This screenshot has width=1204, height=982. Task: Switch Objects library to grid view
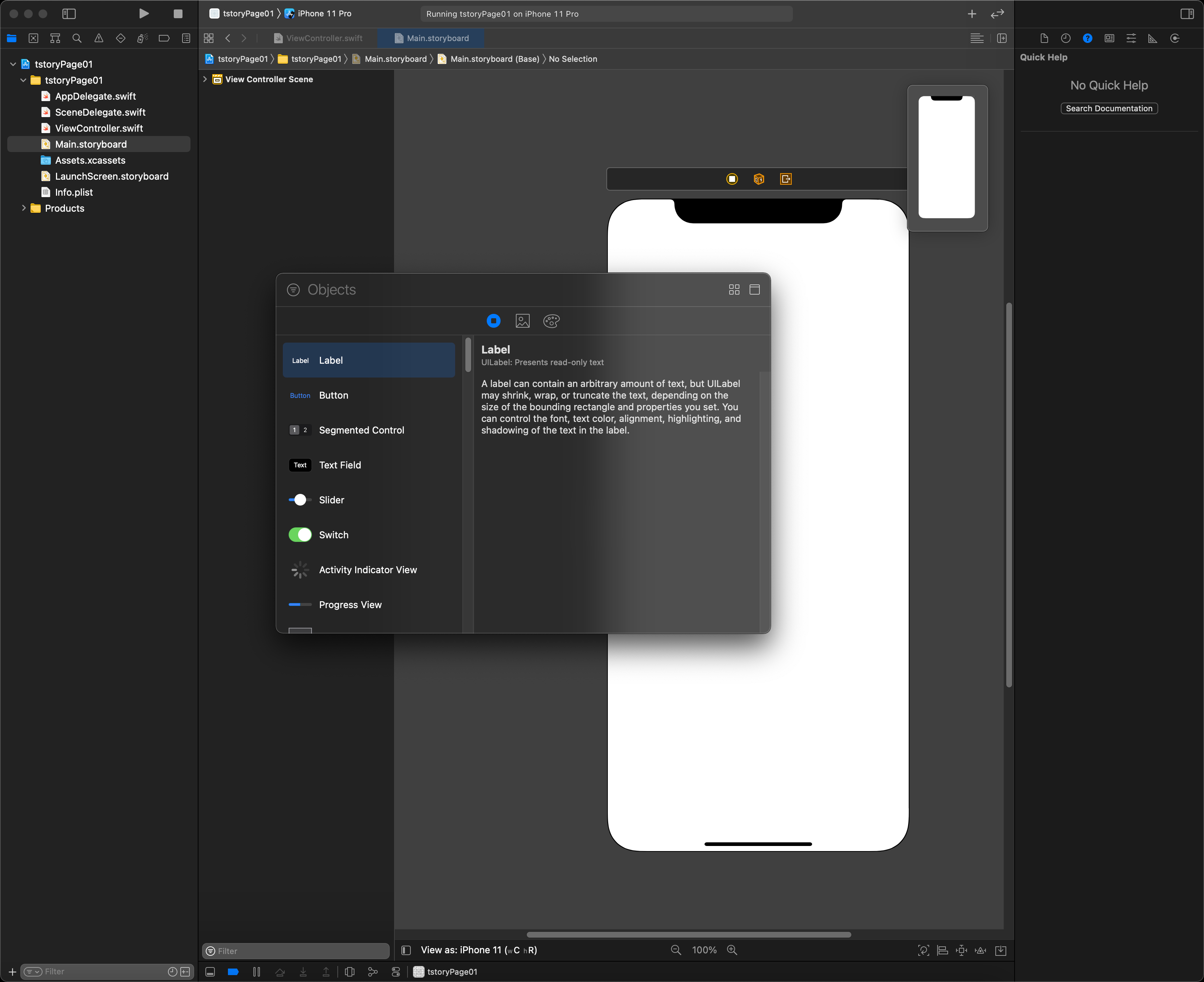pos(734,290)
